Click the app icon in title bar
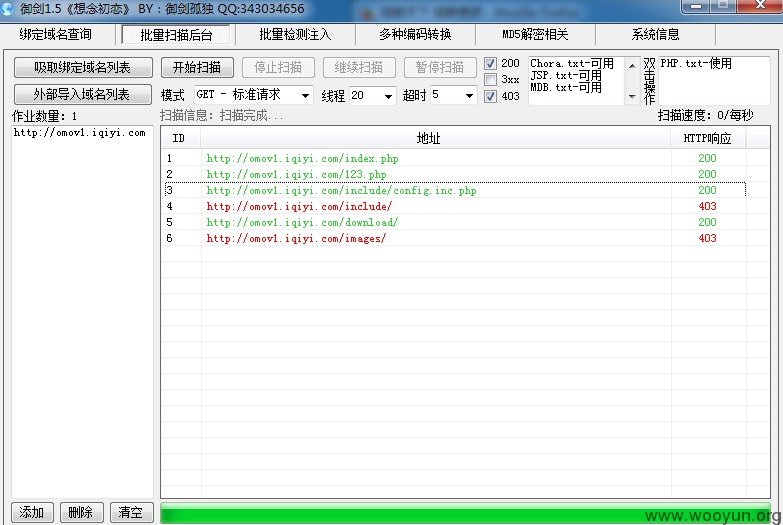 click(x=7, y=7)
